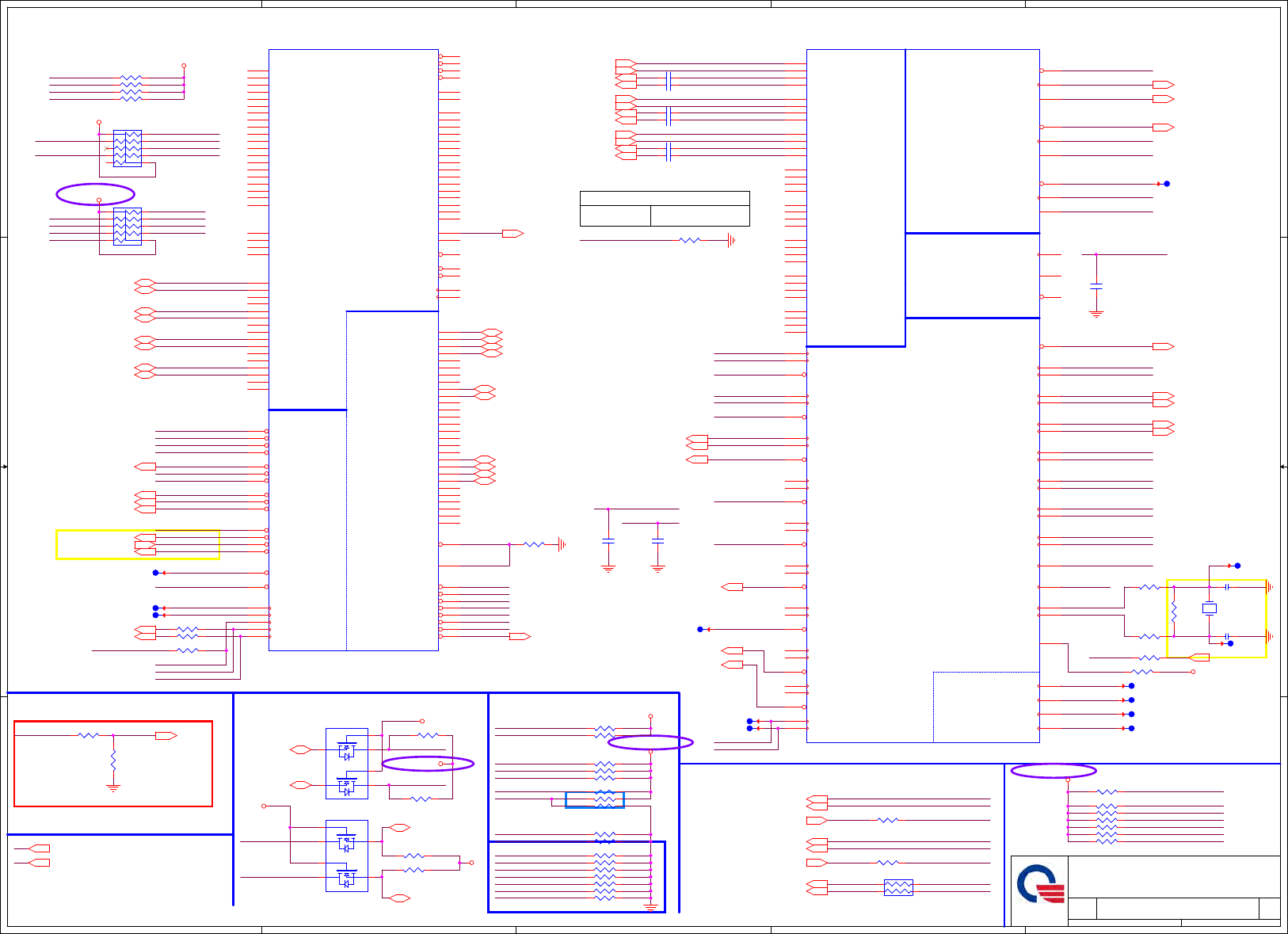Click the ground symbol beside the table's resistor
Viewport: 1288px width, 934px height.
[x=731, y=240]
